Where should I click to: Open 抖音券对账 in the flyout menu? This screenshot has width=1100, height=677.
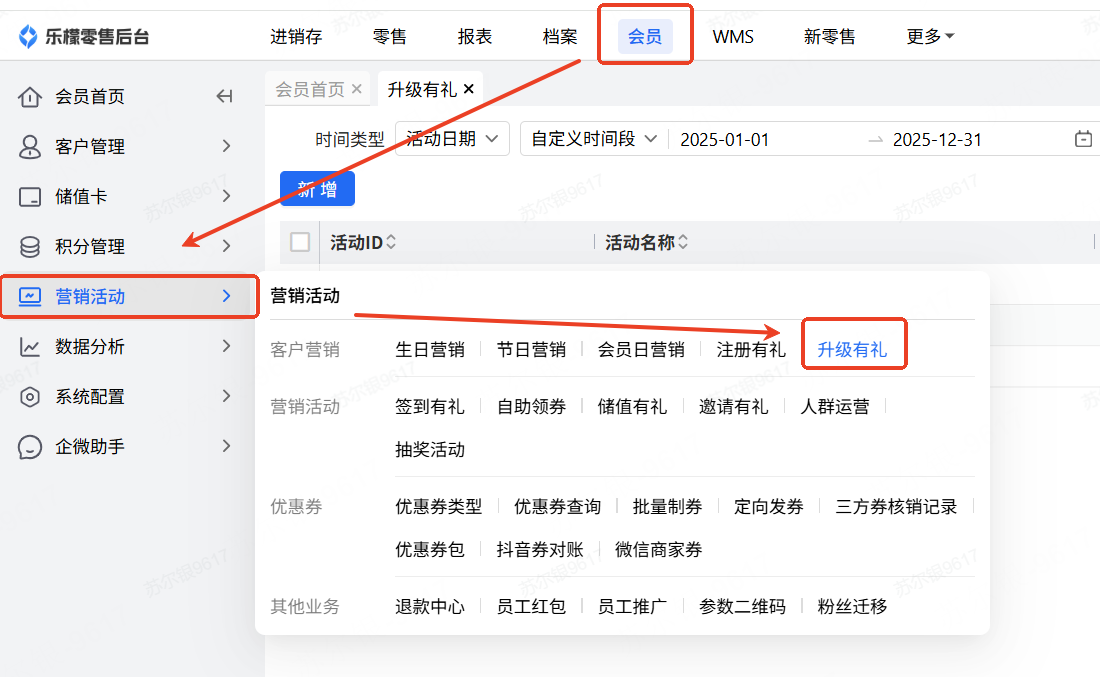540,549
